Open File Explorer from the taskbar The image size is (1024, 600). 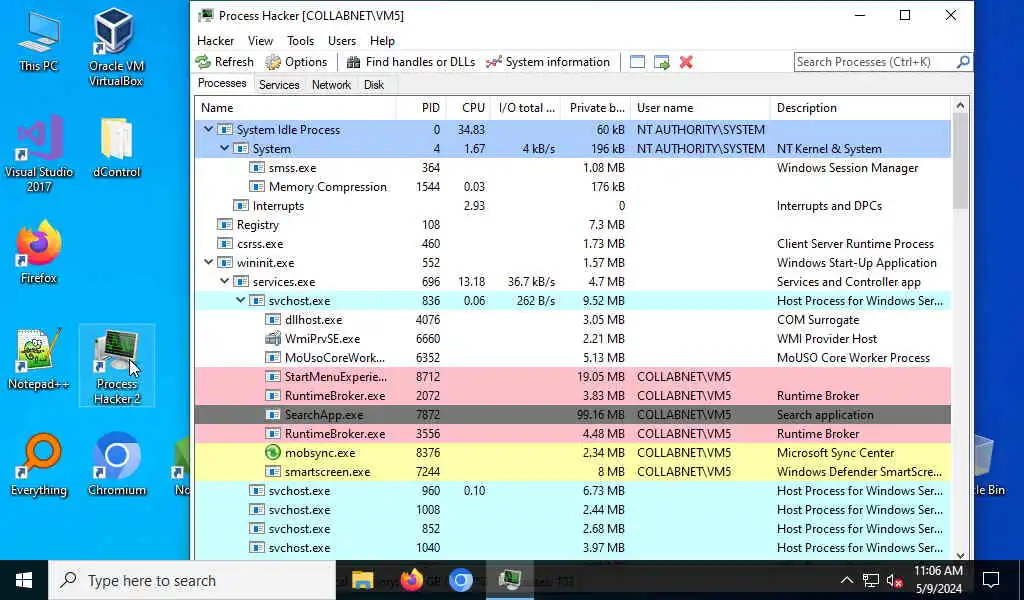point(362,580)
